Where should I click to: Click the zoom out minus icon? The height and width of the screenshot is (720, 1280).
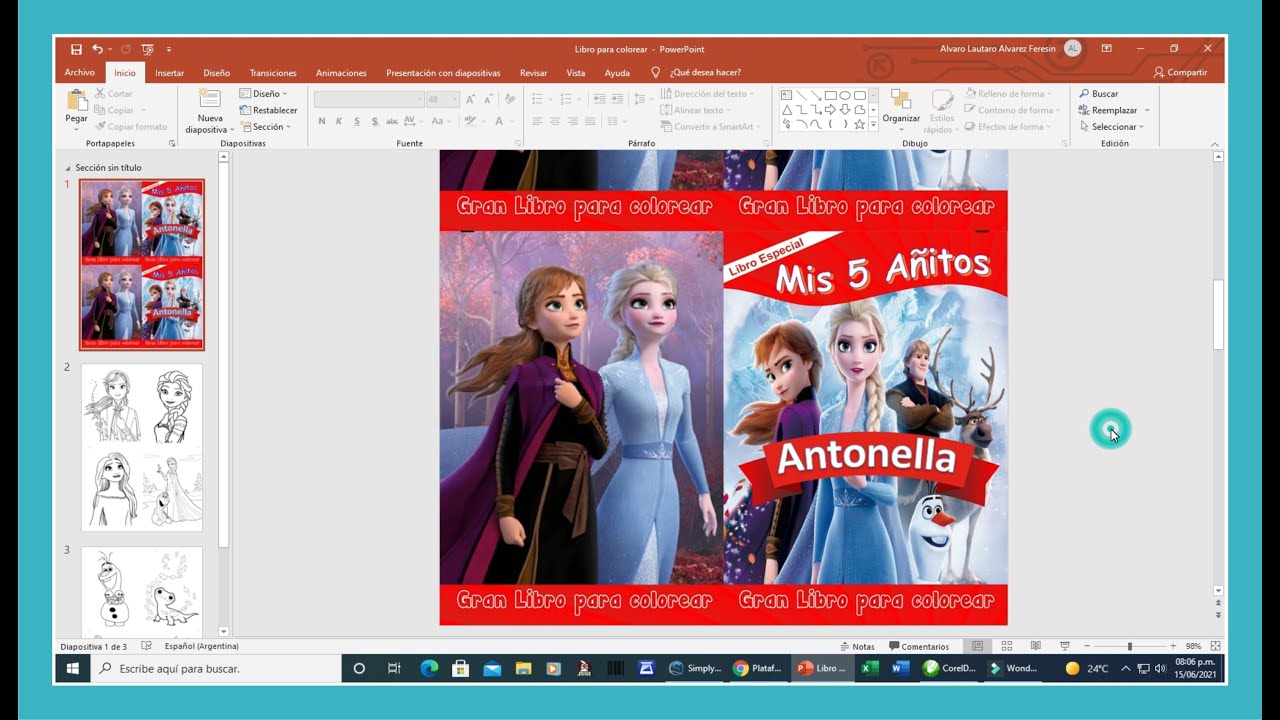tap(1087, 646)
